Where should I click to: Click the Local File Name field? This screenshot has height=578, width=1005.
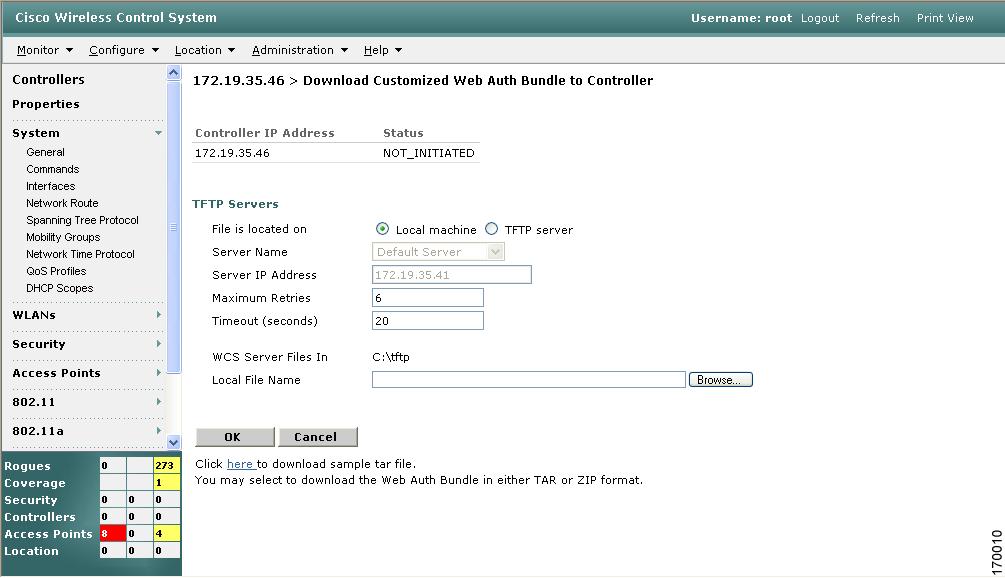529,379
